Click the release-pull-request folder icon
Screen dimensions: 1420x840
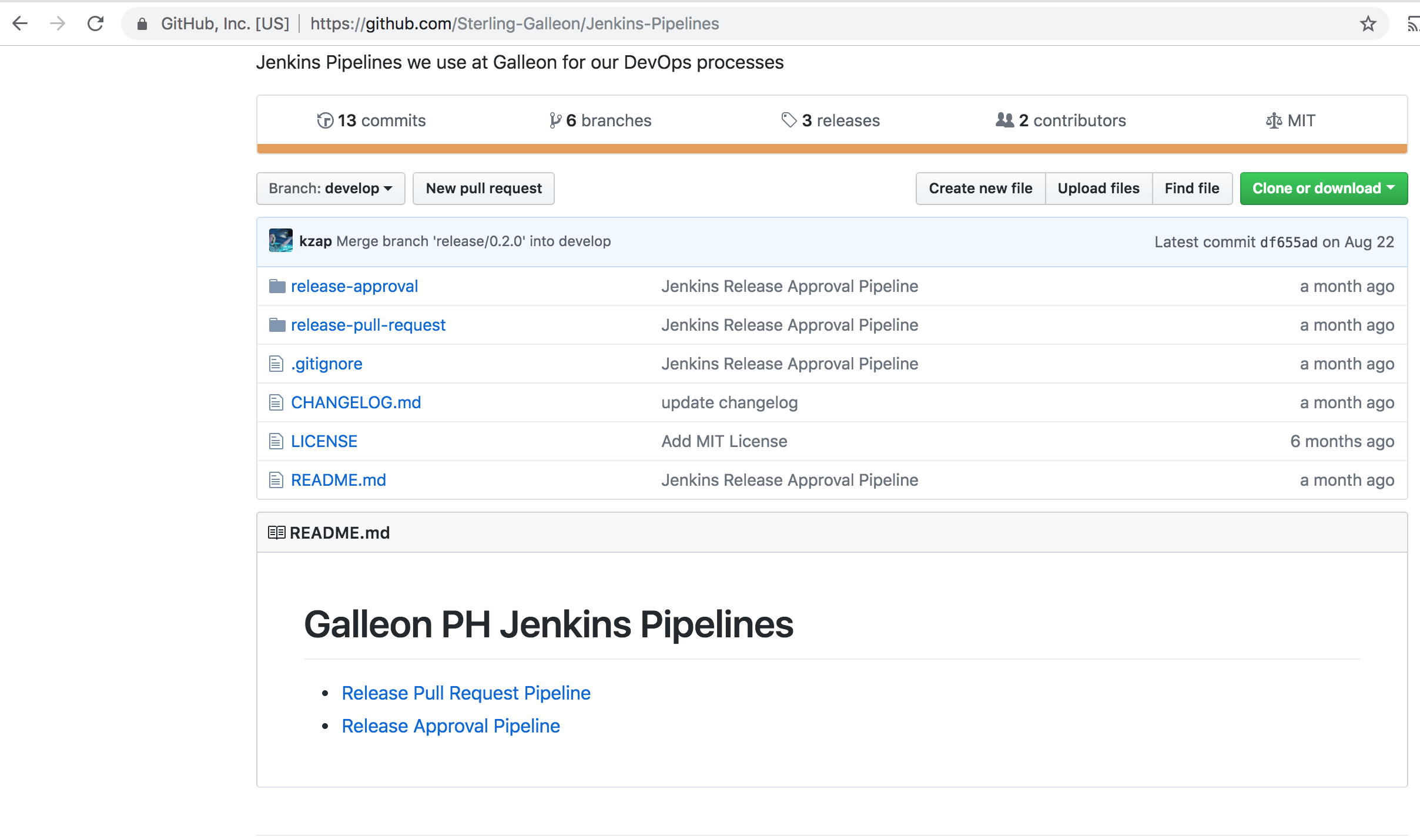[277, 325]
